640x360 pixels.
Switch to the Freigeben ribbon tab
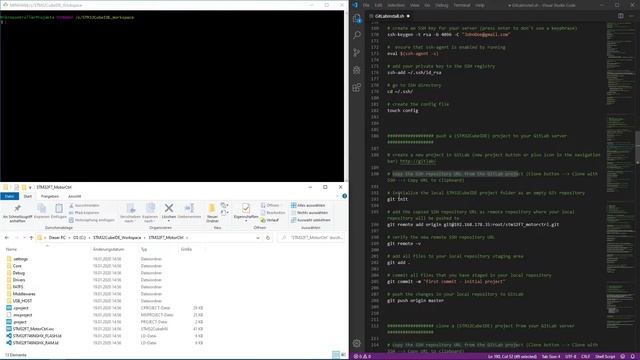[50, 196]
